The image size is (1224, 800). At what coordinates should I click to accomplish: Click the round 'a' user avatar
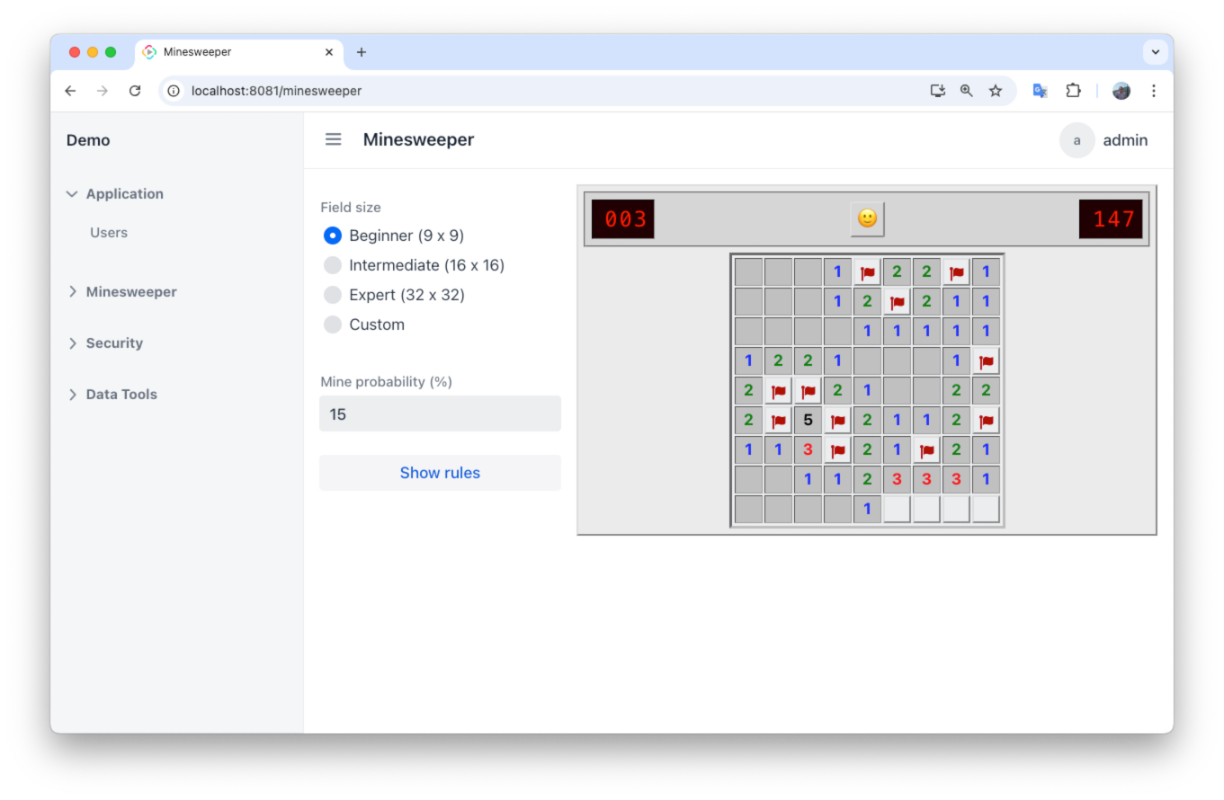[1077, 141]
